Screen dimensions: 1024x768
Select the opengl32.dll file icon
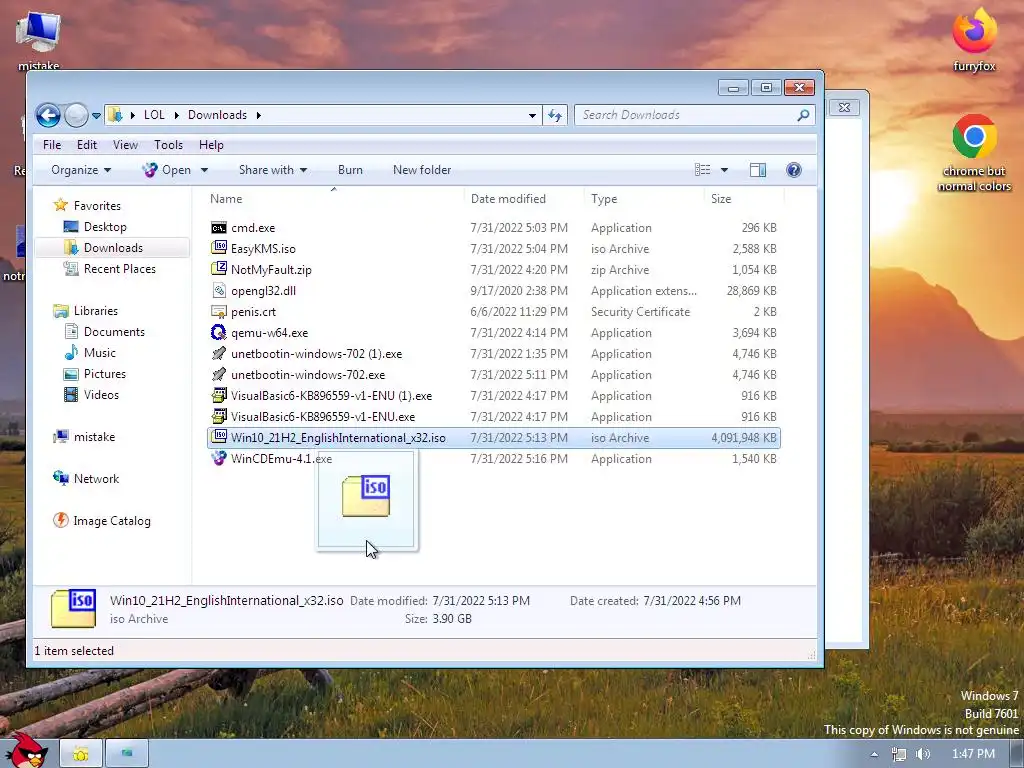click(219, 290)
